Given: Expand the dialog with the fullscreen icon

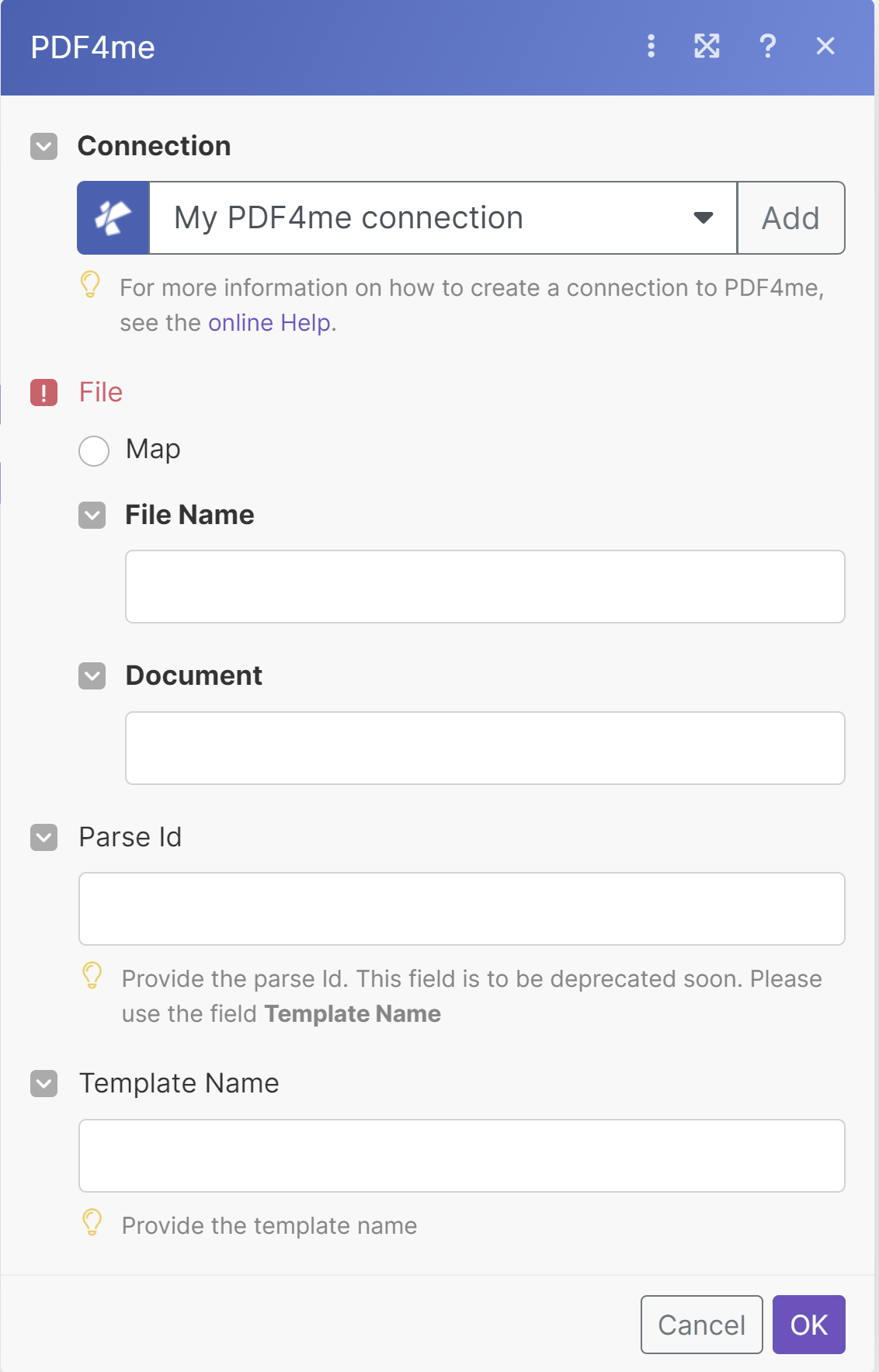Looking at the screenshot, I should [x=707, y=47].
